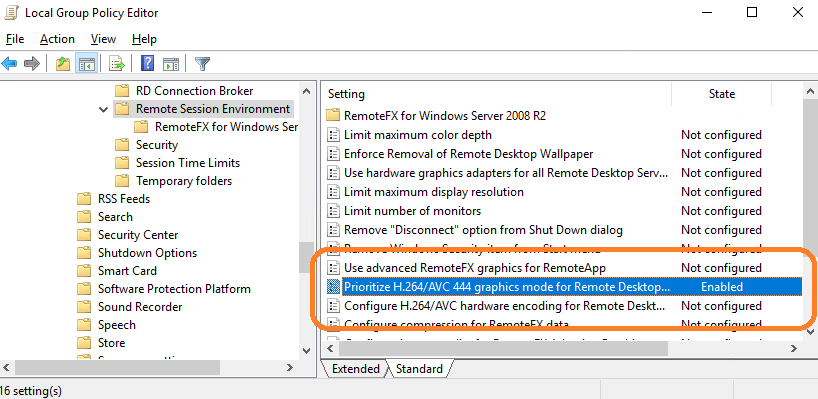Click the Back arrow toolbar icon

[x=9, y=64]
